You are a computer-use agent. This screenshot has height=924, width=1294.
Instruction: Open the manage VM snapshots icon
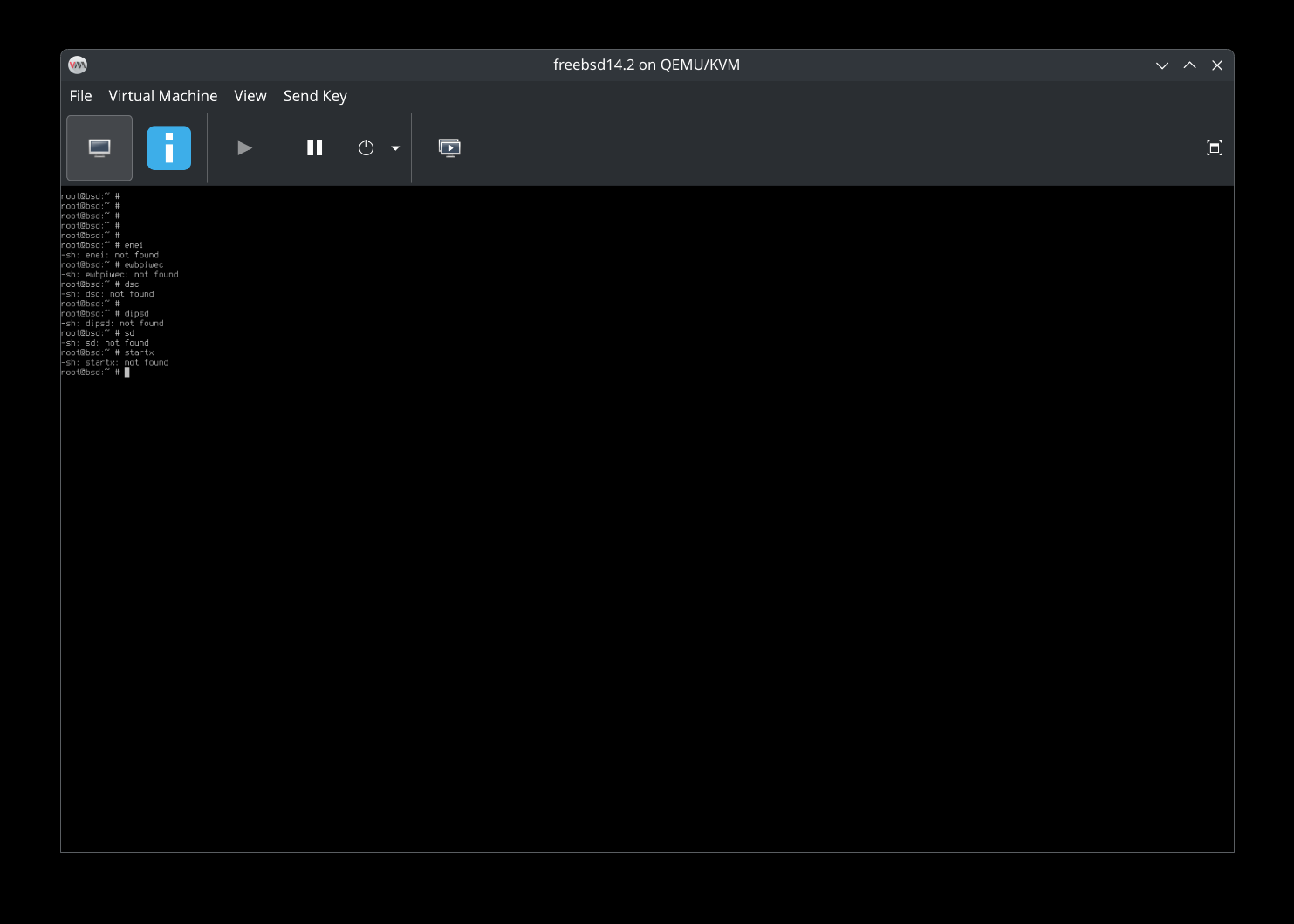pyautogui.click(x=449, y=148)
